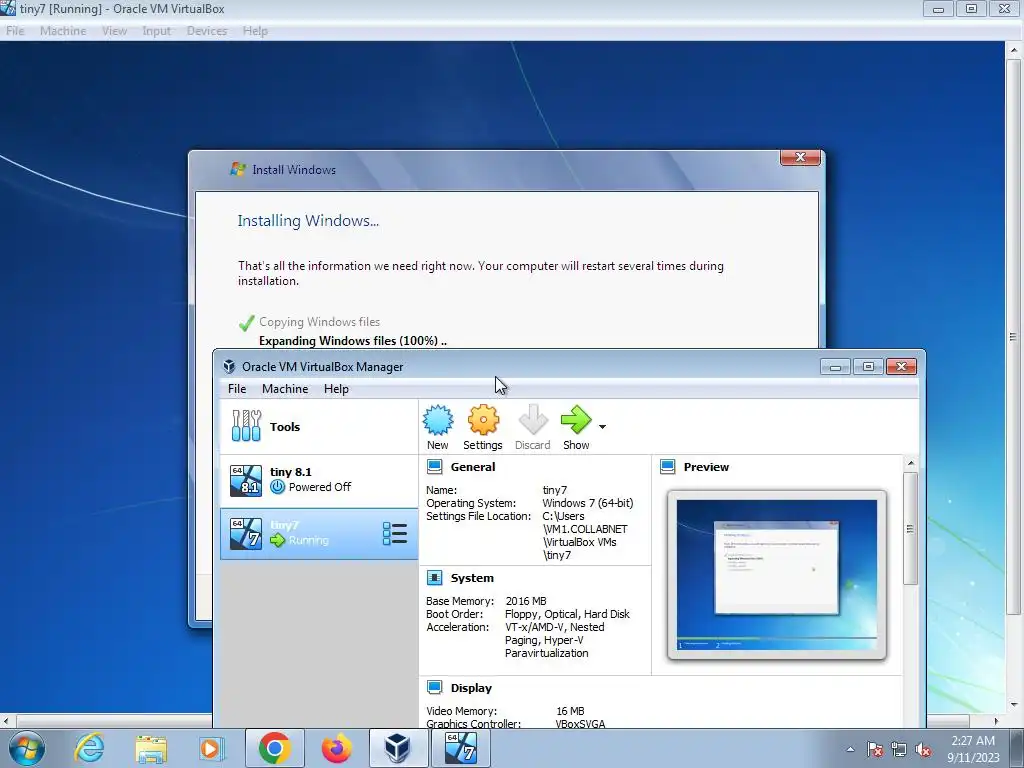
Task: Click Base Memory value 2016 MB
Action: click(x=526, y=601)
